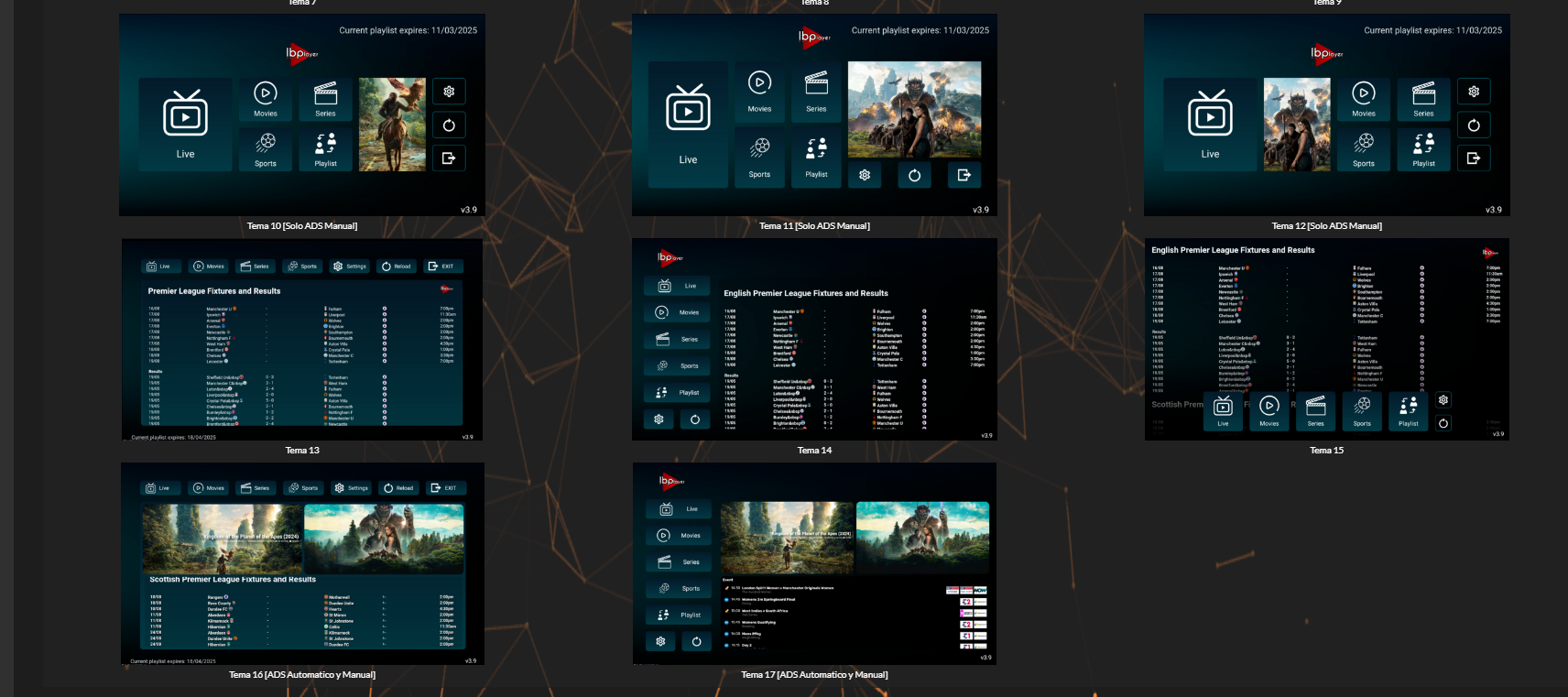This screenshot has height=697, width=1568.
Task: Select the Playlist icon in Tema 12 preview
Action: tap(1423, 149)
